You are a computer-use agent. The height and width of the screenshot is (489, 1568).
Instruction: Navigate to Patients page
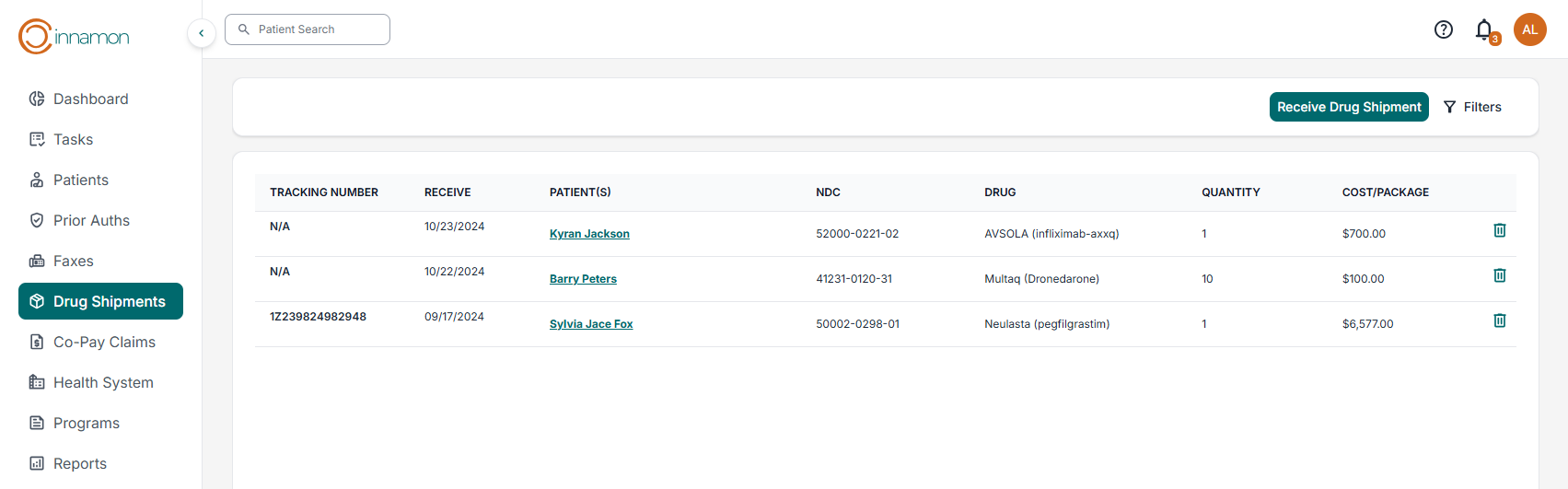pyautogui.click(x=80, y=180)
